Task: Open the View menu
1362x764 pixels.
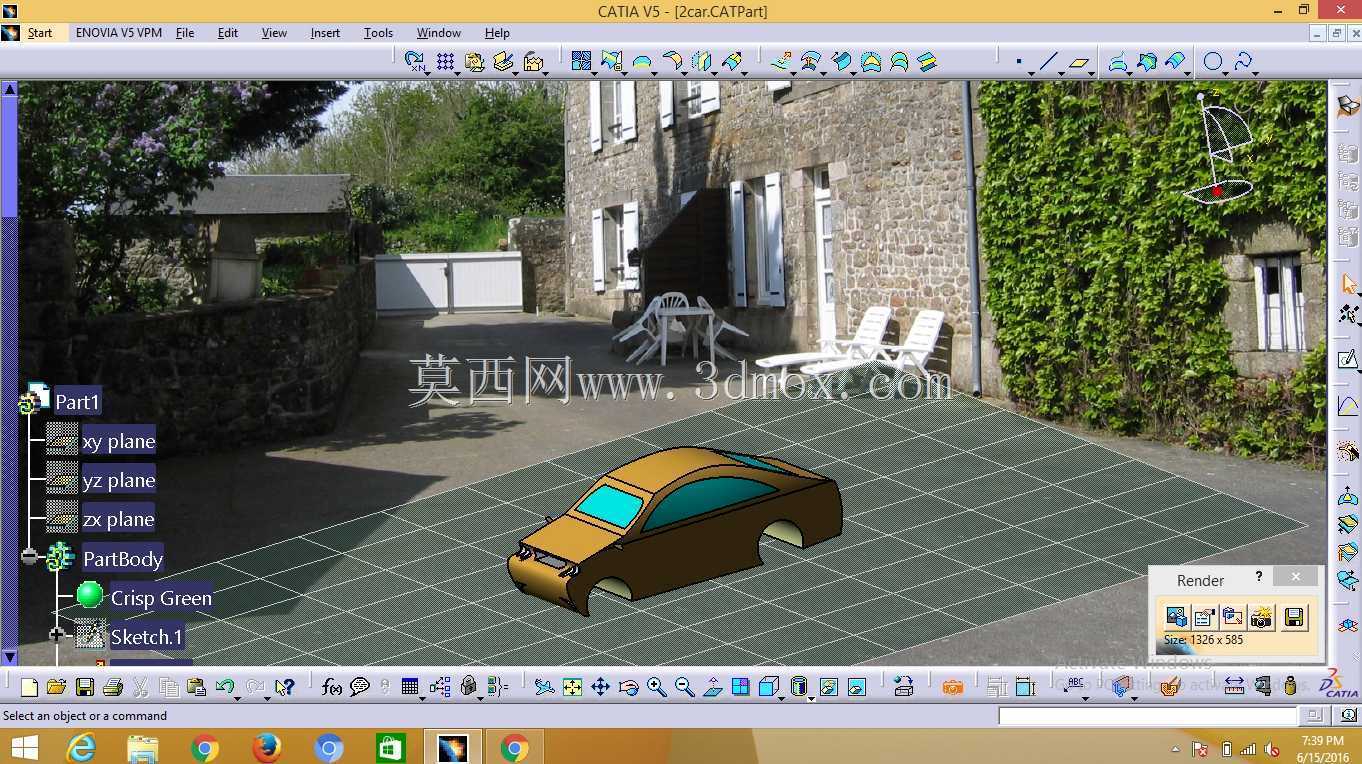Action: (274, 33)
